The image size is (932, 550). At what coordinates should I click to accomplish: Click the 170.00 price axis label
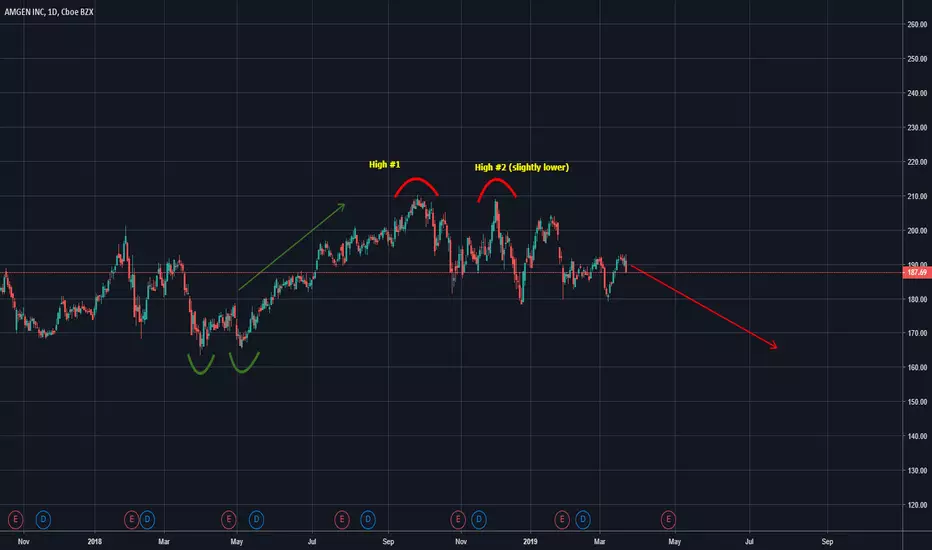pos(917,334)
